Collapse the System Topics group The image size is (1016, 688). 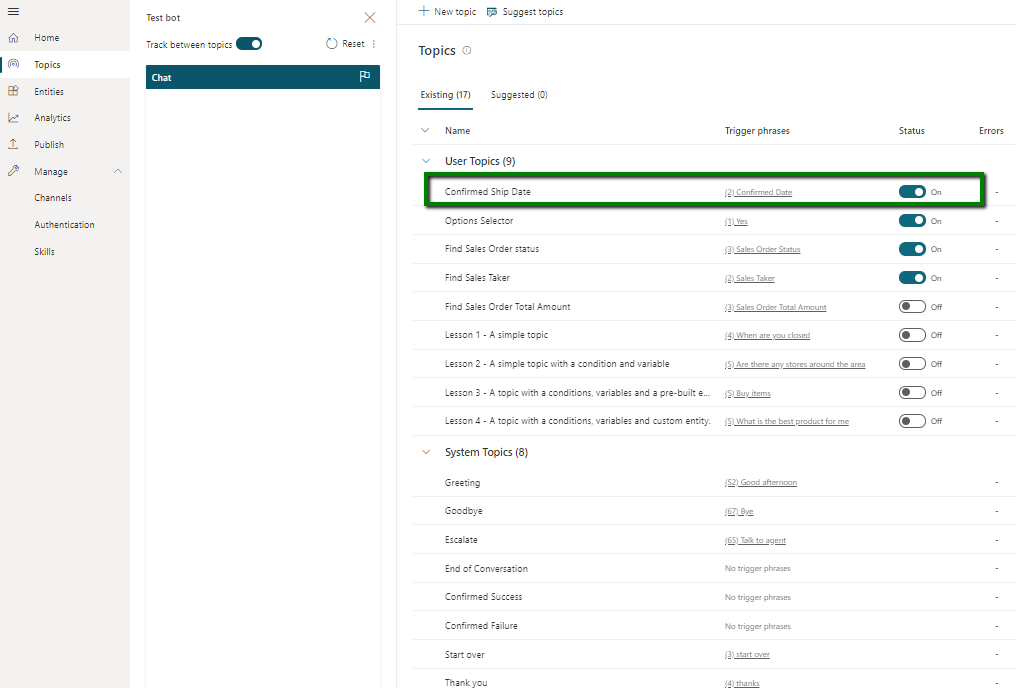coord(426,452)
